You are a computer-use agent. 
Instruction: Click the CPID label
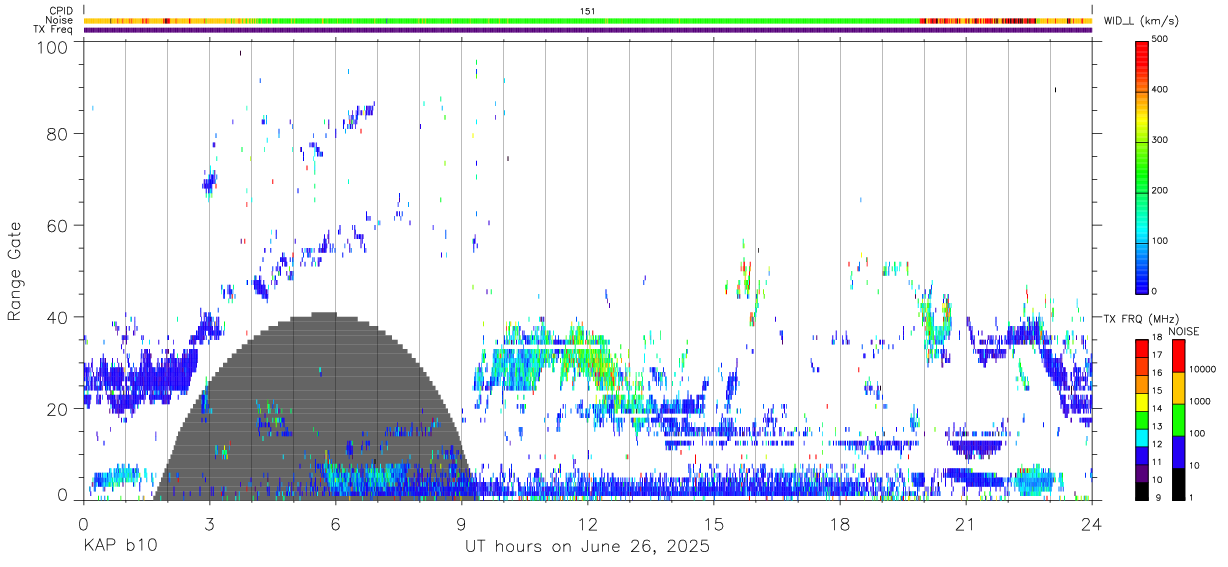62,11
